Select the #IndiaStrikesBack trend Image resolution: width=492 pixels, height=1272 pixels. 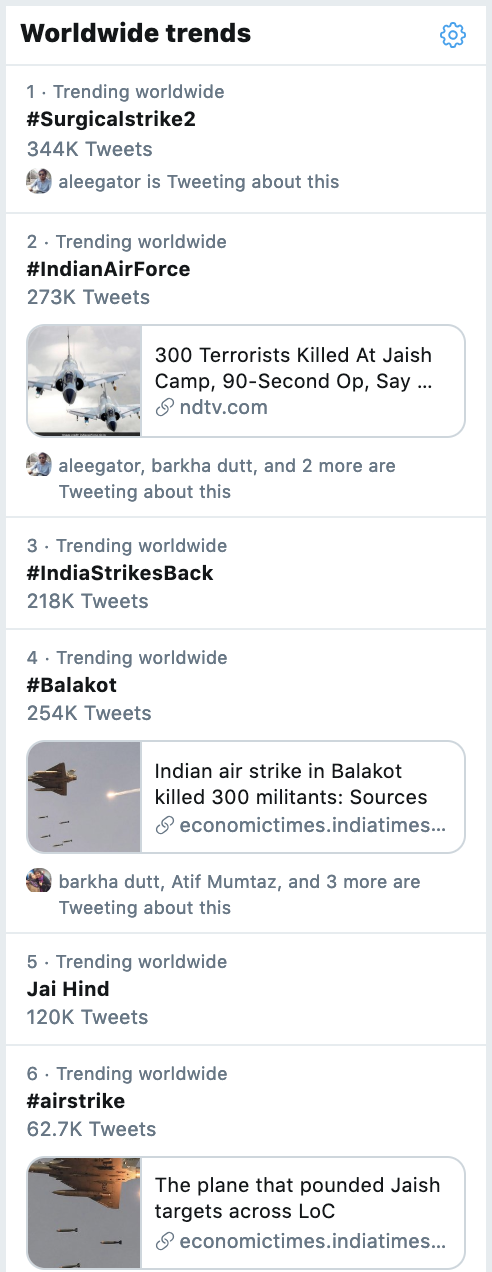(120, 573)
